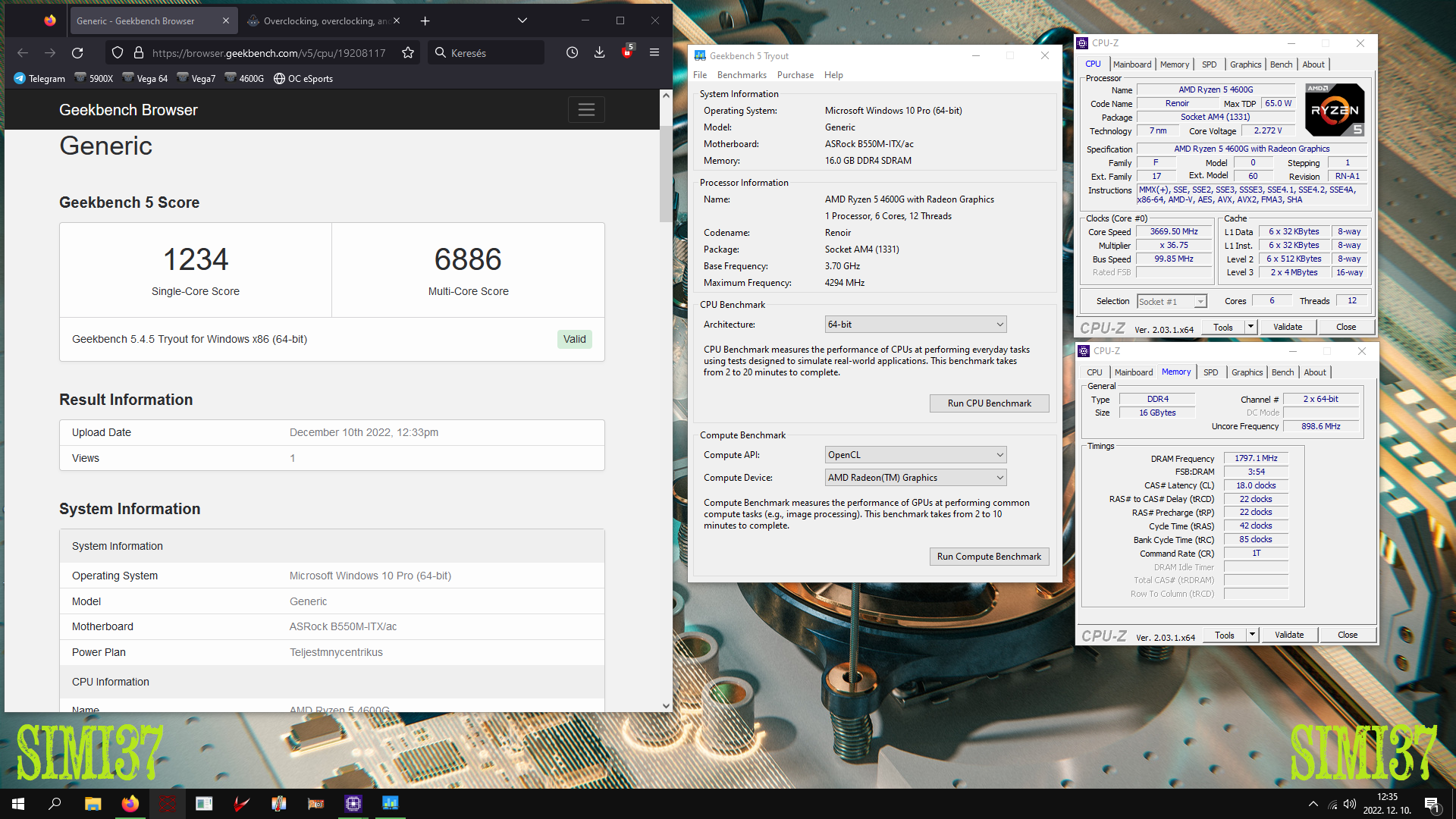The height and width of the screenshot is (819, 1456).
Task: Switch to Graphics tab in lower CPU-Z
Action: point(1247,372)
